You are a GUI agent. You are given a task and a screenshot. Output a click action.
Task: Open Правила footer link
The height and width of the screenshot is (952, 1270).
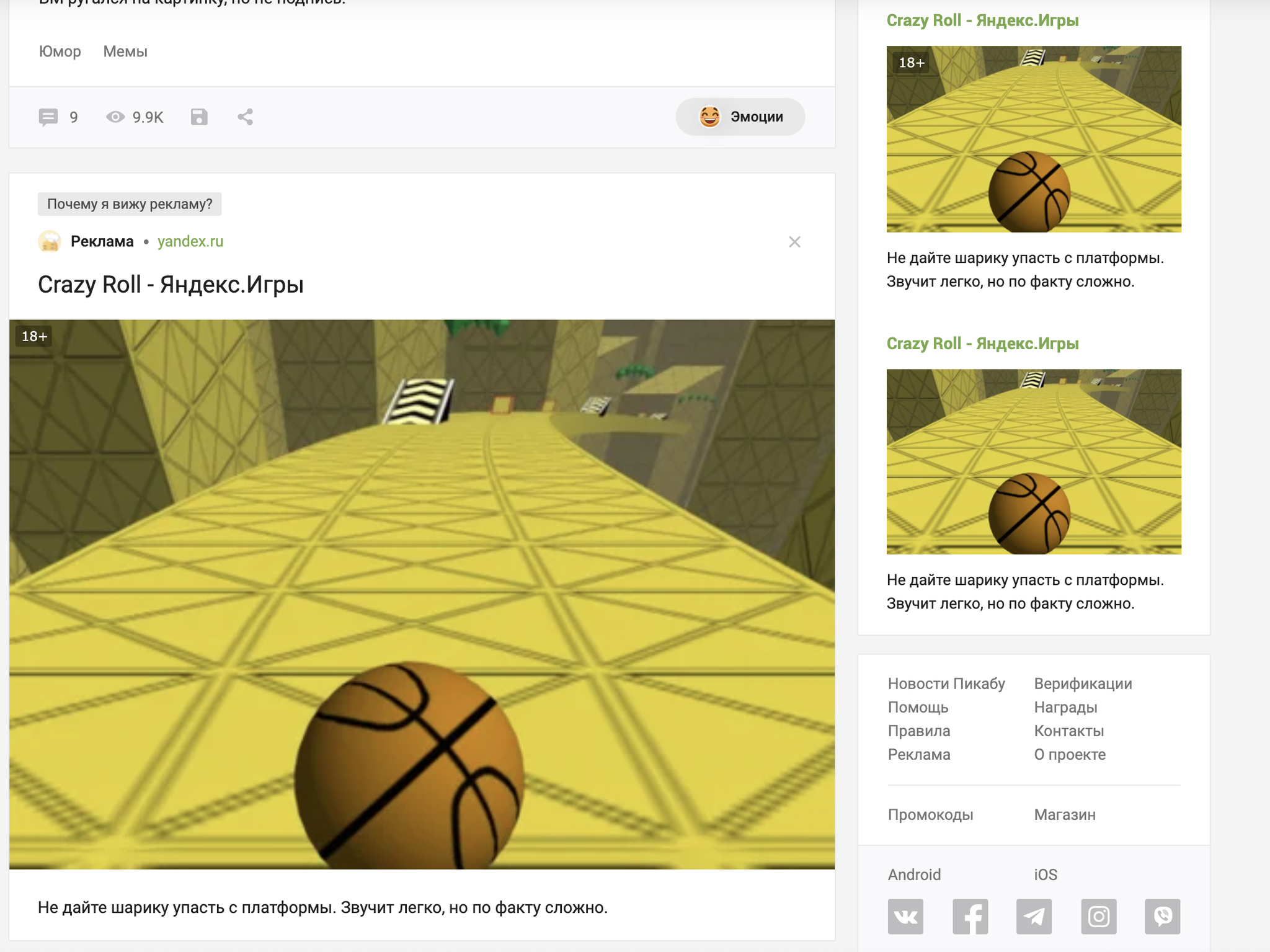point(919,731)
